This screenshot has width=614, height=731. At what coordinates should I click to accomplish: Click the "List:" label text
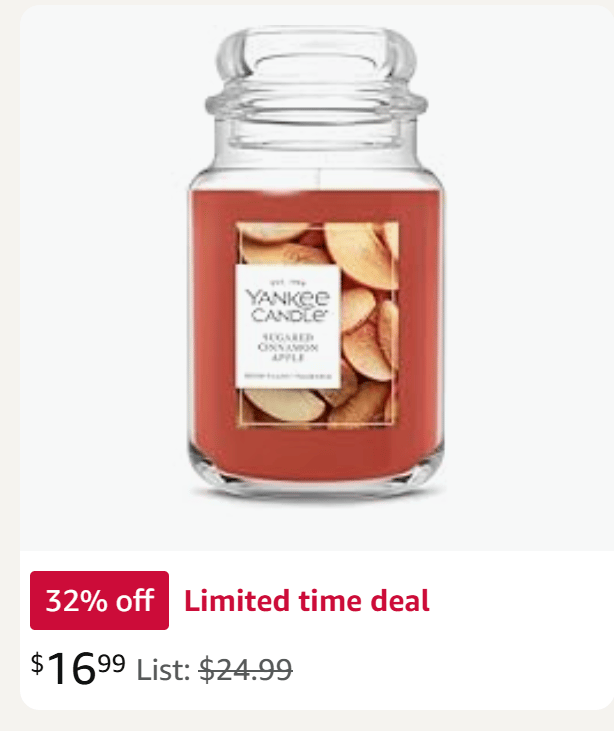(x=163, y=670)
